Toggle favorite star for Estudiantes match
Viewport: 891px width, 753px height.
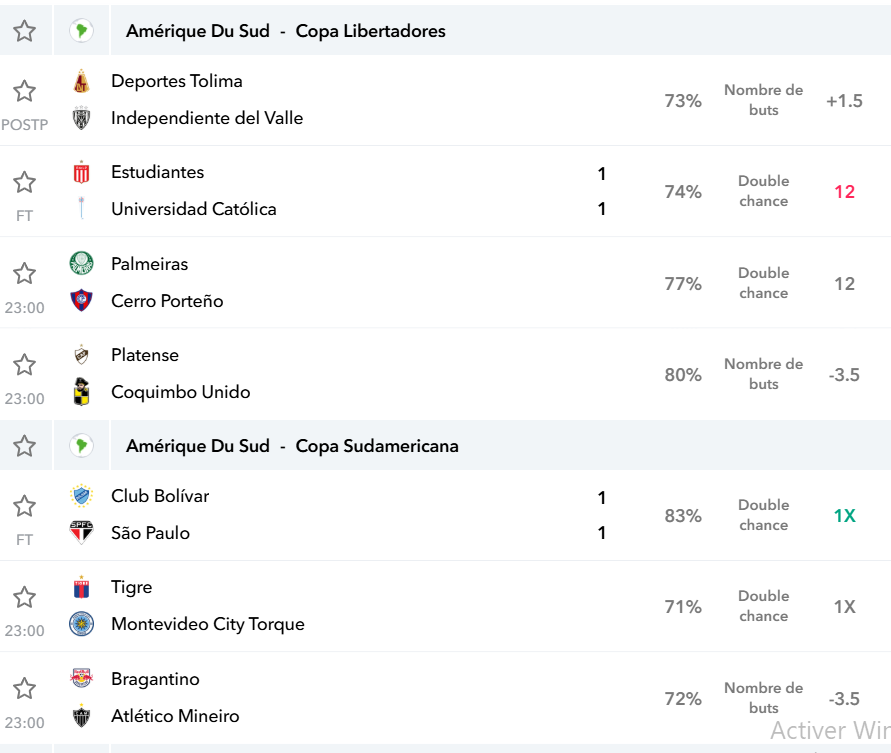click(24, 182)
